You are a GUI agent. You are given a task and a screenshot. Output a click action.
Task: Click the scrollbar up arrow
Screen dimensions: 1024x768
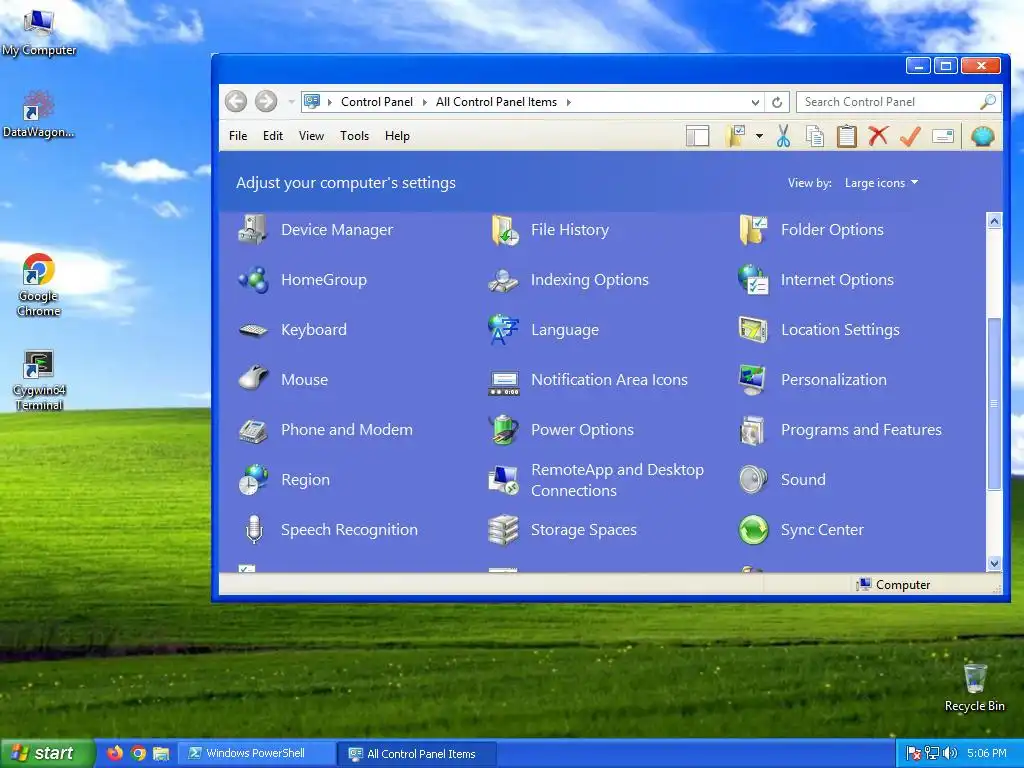(994, 221)
